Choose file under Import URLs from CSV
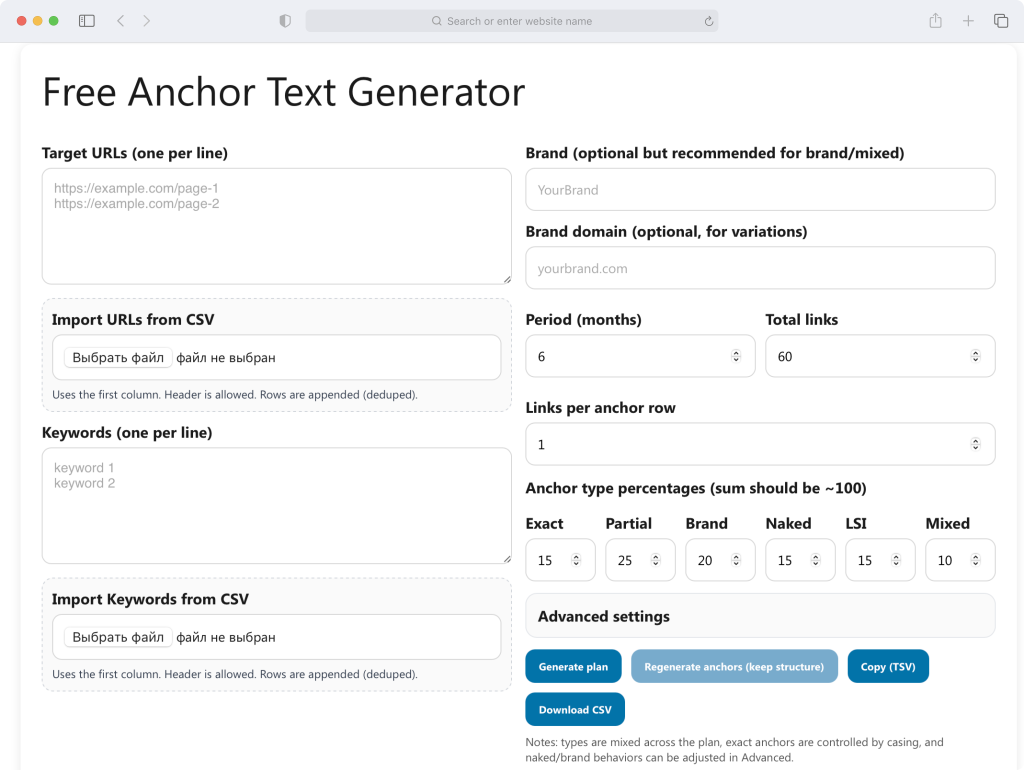1024x770 pixels. pyautogui.click(x=118, y=357)
